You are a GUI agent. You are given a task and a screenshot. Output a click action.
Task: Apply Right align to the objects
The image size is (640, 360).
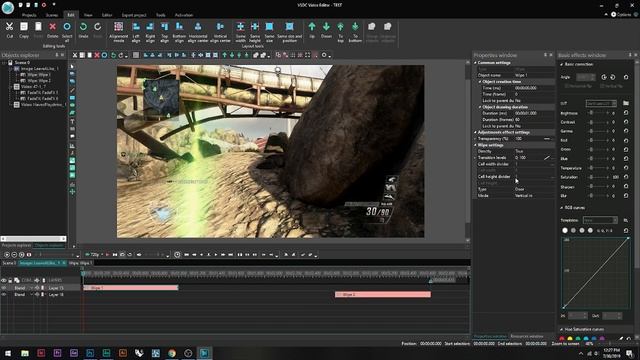coord(150,31)
